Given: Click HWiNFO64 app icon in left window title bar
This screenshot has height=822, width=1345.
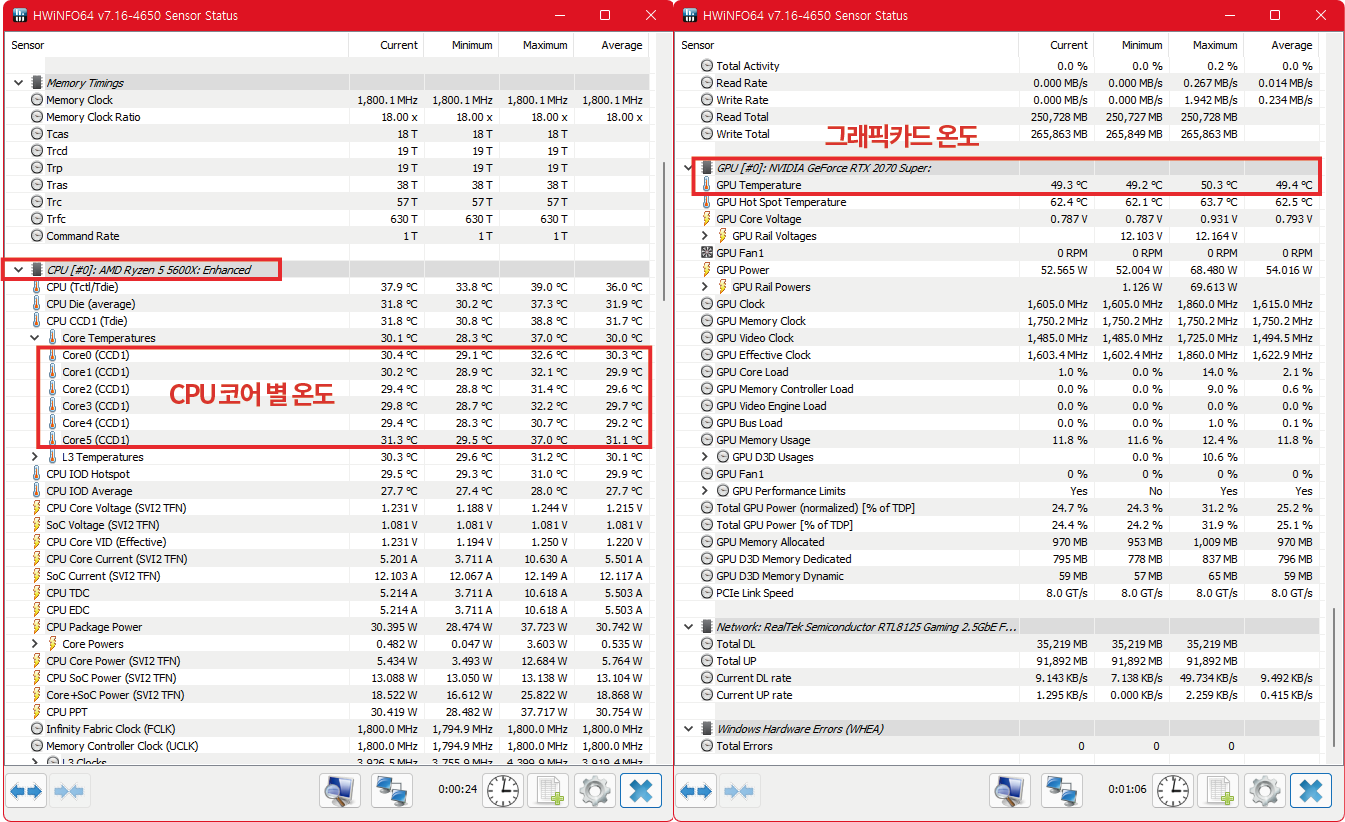Looking at the screenshot, I should pos(19,15).
